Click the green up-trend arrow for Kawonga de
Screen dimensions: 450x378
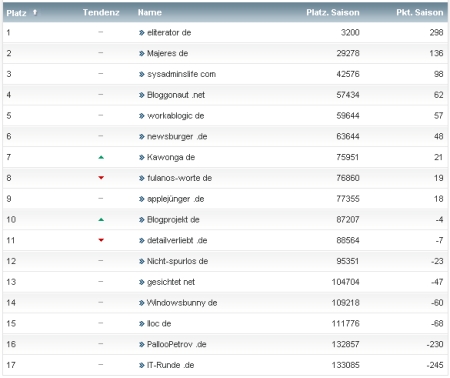click(x=101, y=157)
